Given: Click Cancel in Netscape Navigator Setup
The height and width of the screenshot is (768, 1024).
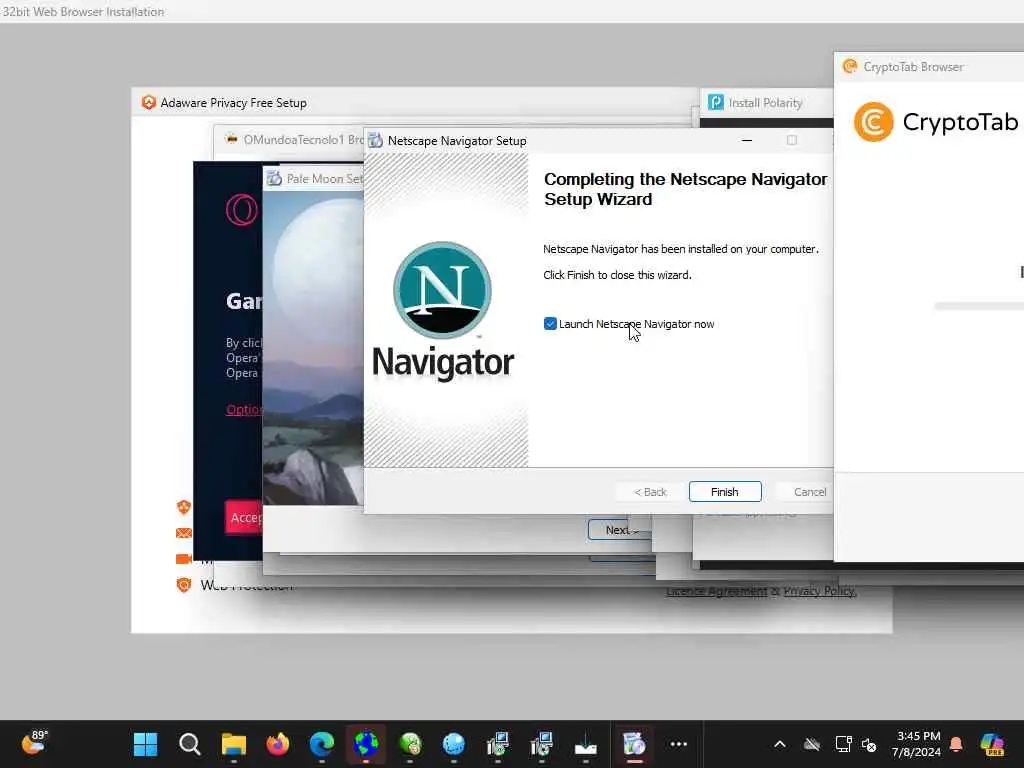Looking at the screenshot, I should pos(809,492).
